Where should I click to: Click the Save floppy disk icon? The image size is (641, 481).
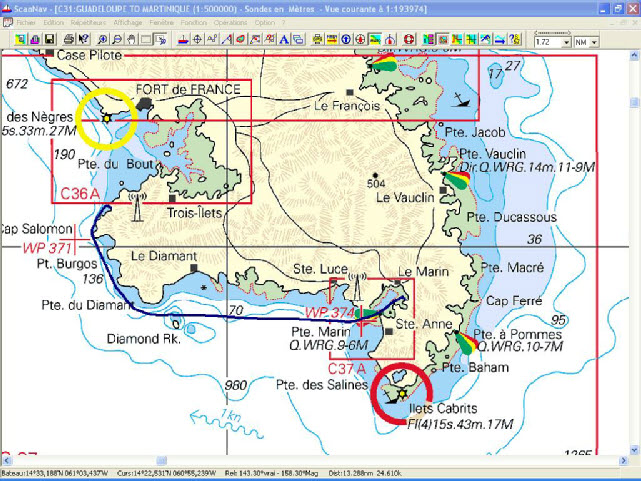[x=49, y=41]
